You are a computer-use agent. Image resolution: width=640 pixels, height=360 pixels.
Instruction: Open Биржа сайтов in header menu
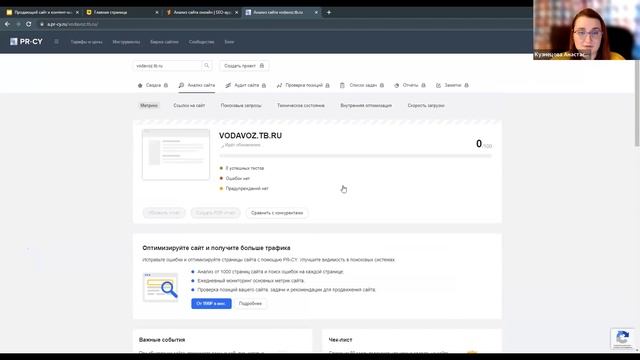click(164, 42)
